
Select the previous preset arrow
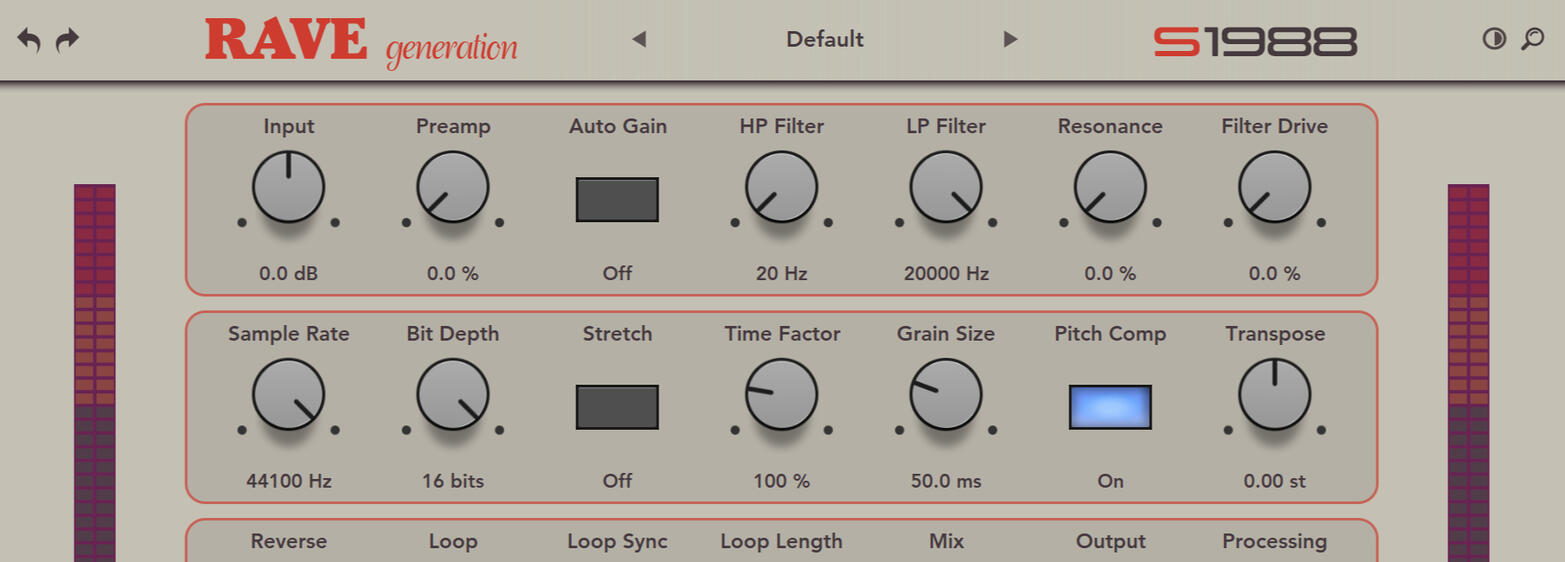coord(639,40)
